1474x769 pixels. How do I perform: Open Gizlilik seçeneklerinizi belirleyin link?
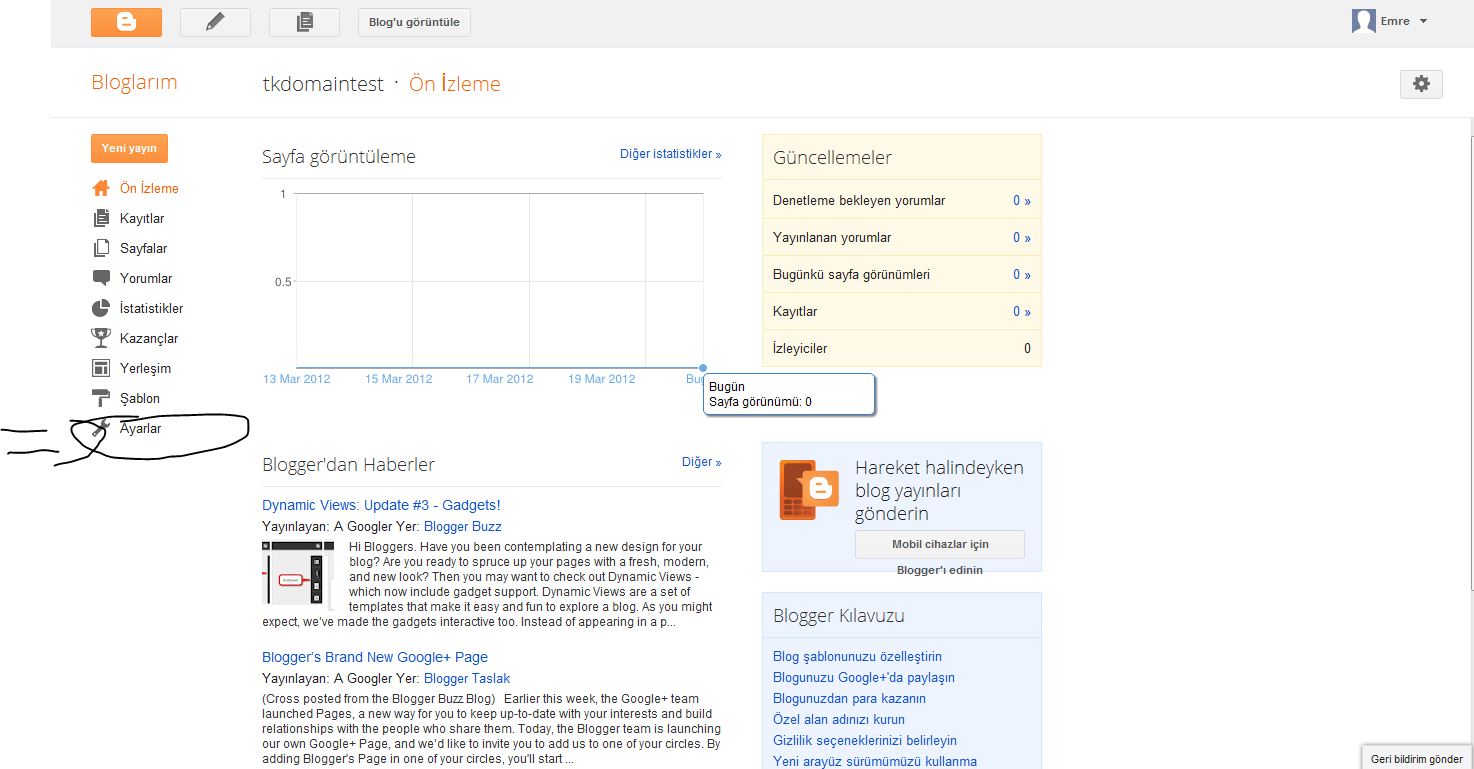(x=865, y=740)
